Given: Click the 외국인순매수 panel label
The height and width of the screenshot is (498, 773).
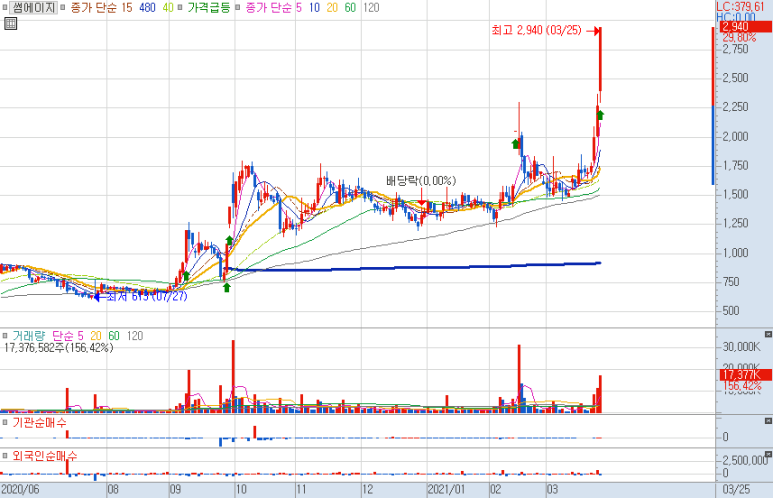Looking at the screenshot, I should [x=44, y=456].
